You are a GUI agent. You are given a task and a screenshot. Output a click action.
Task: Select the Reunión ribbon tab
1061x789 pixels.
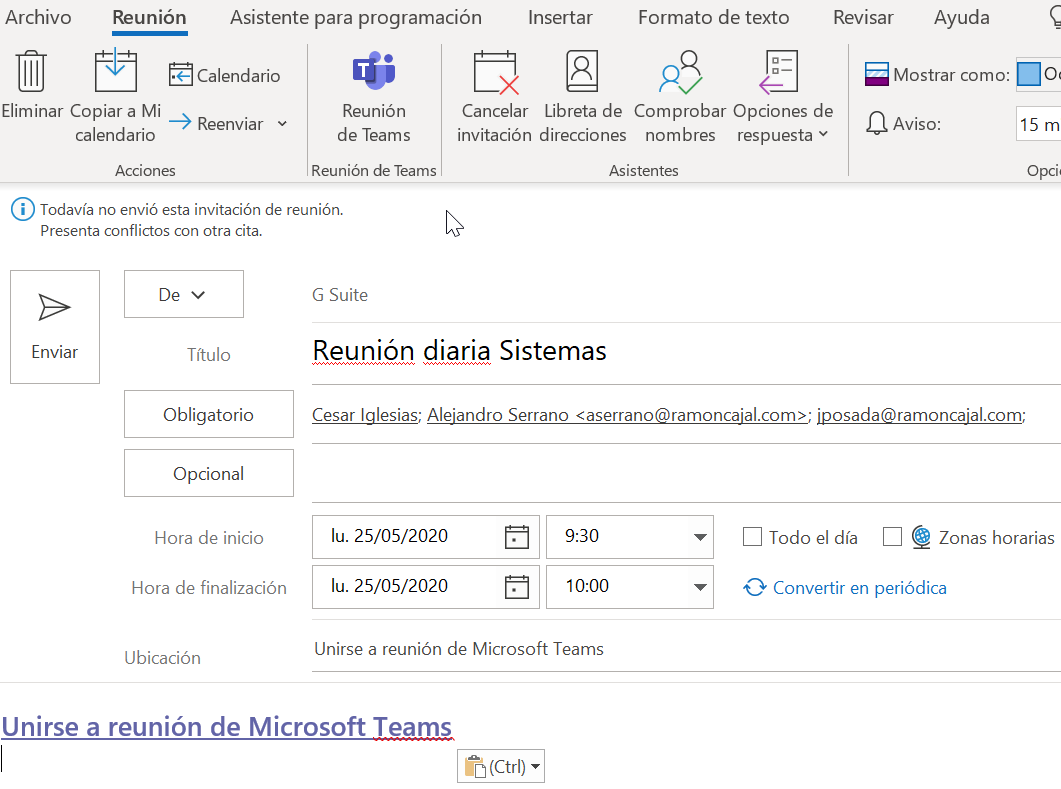[x=149, y=18]
